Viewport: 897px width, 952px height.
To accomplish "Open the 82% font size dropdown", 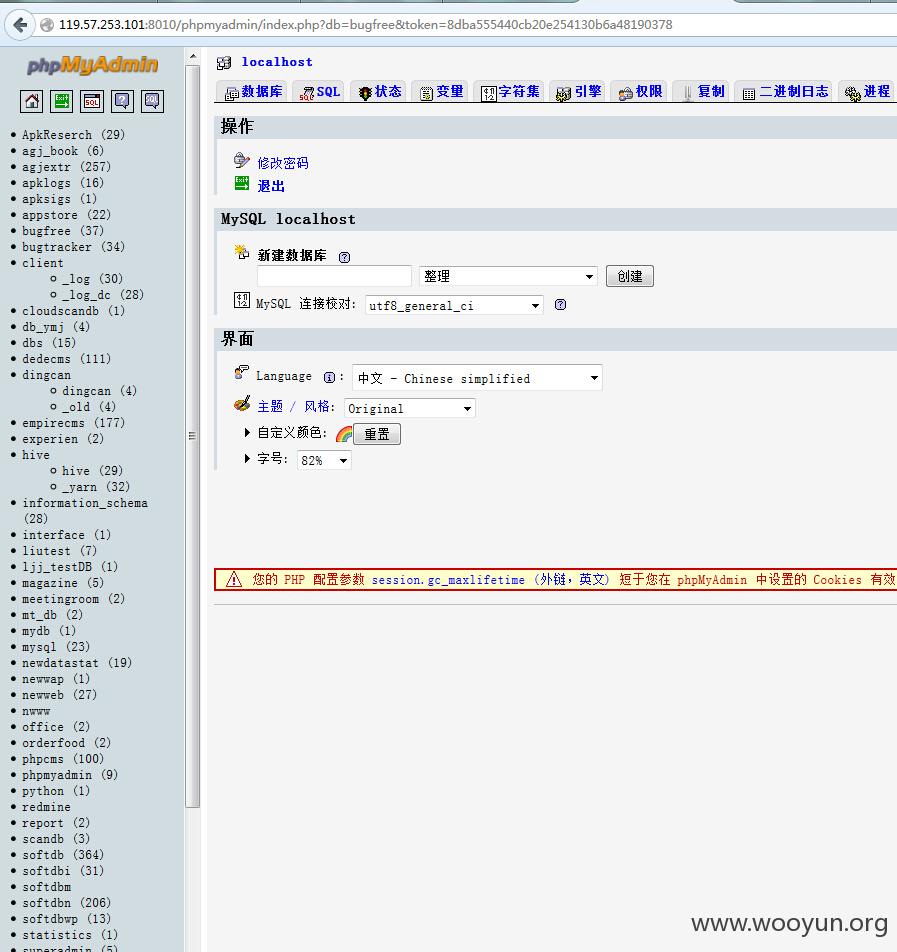I will tap(324, 460).
